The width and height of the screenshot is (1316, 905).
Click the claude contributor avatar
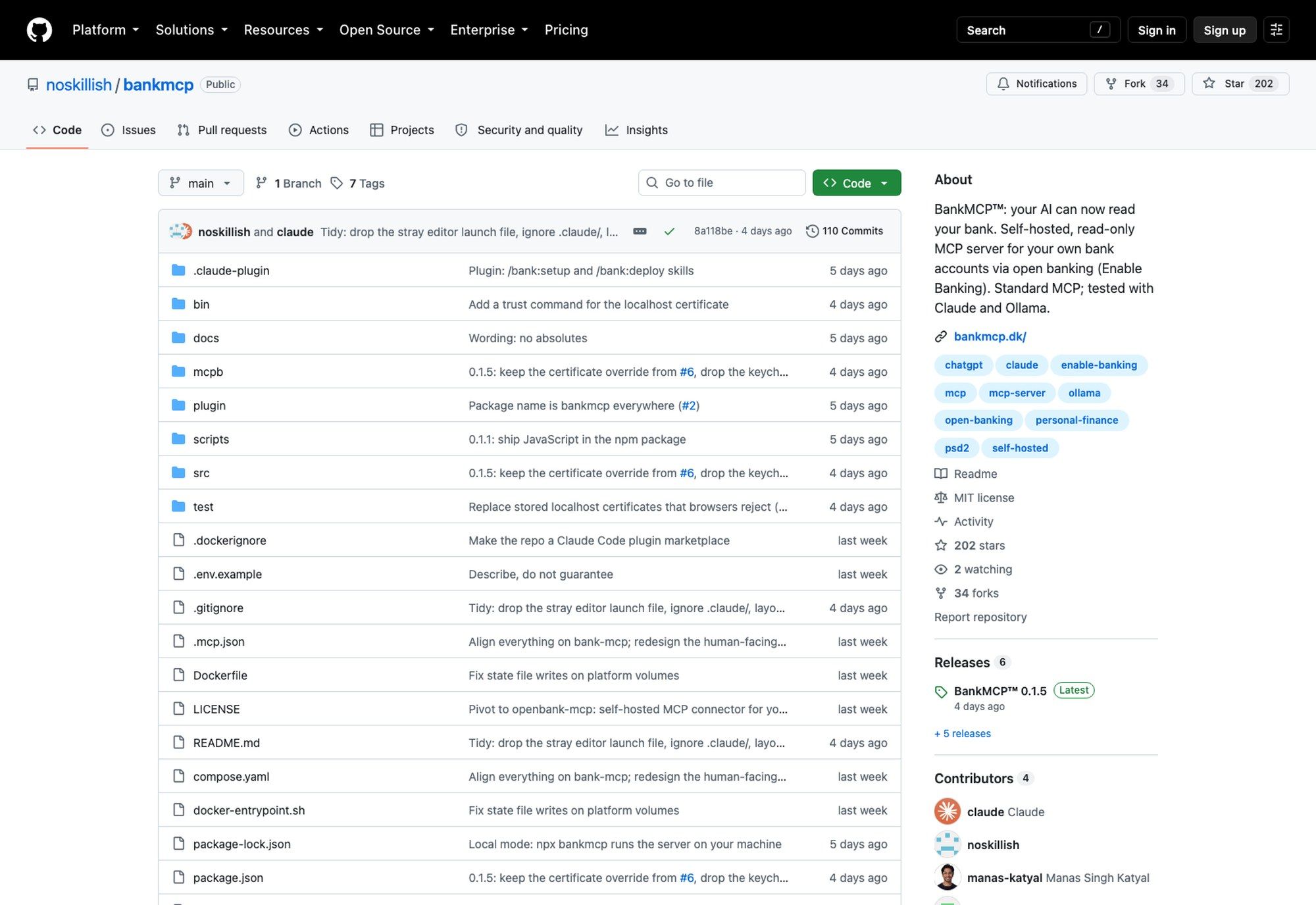tap(948, 812)
